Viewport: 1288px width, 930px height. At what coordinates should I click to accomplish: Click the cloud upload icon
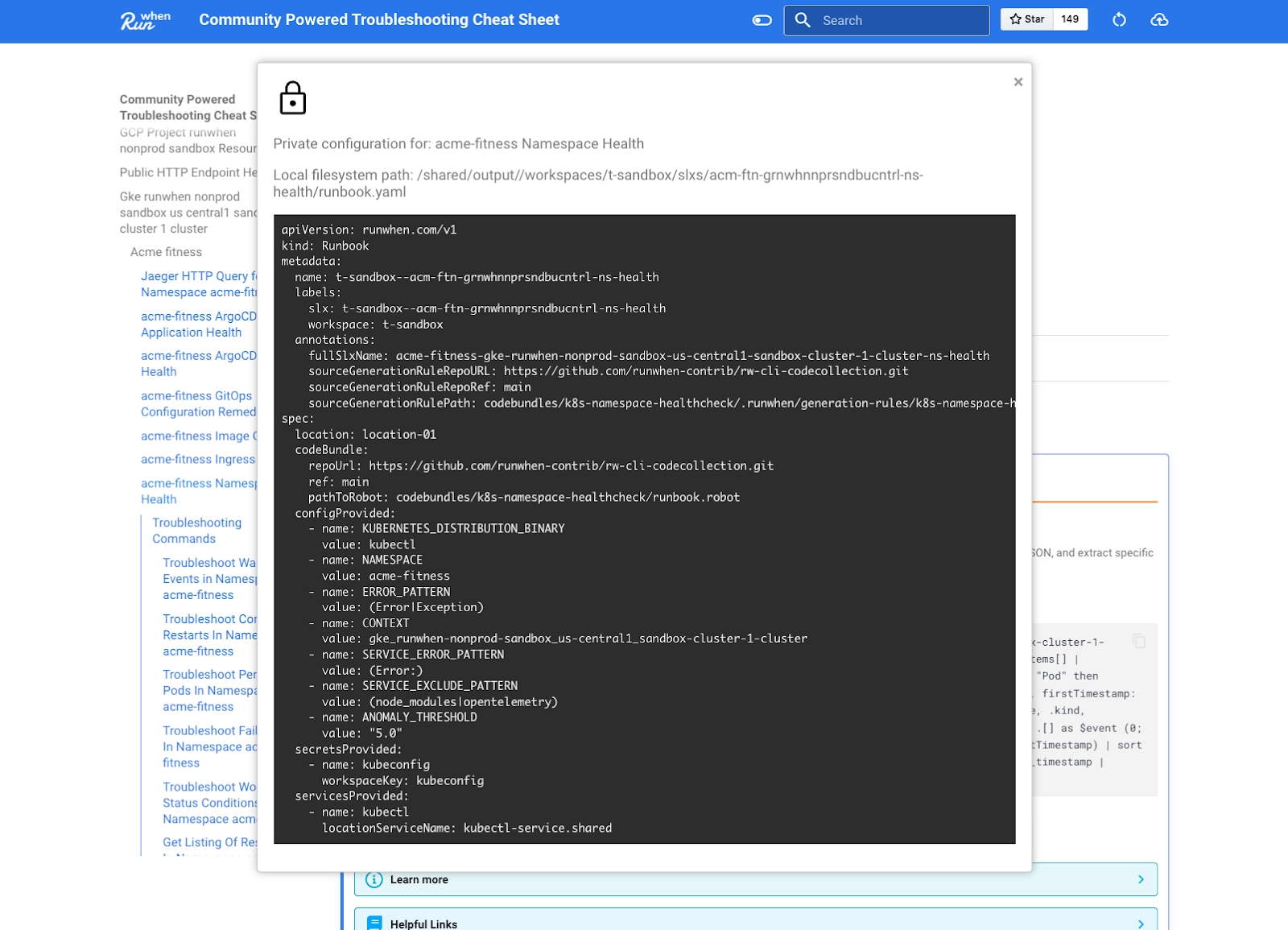point(1159,20)
